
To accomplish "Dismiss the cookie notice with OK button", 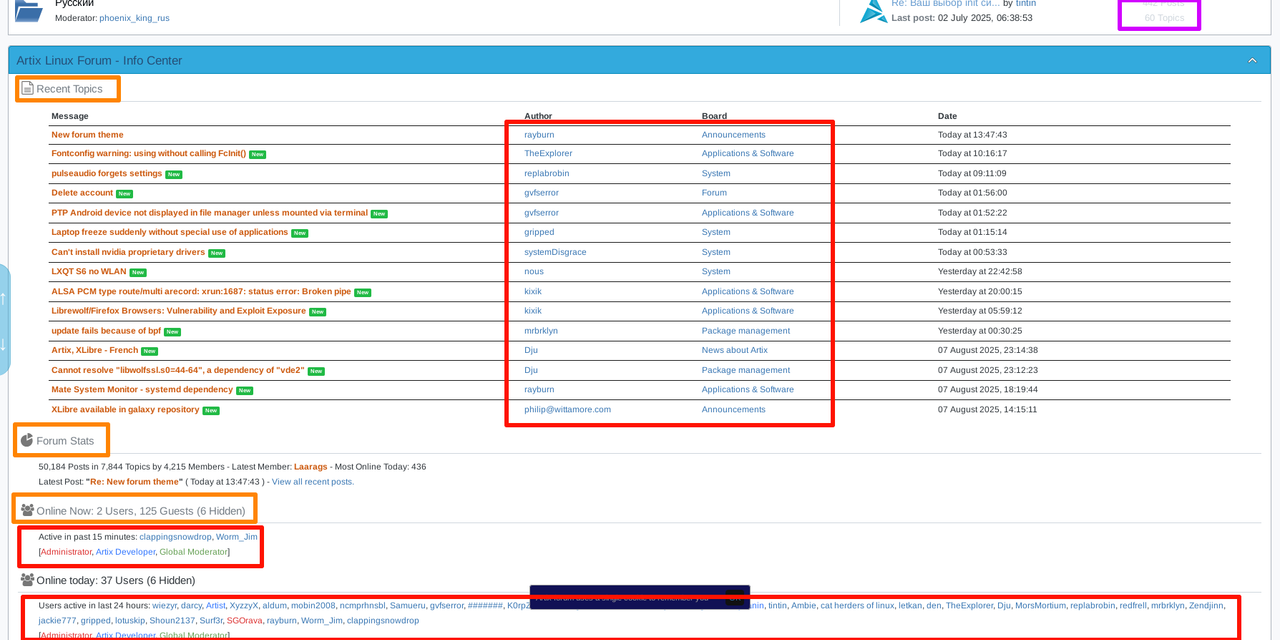I will pos(735,599).
